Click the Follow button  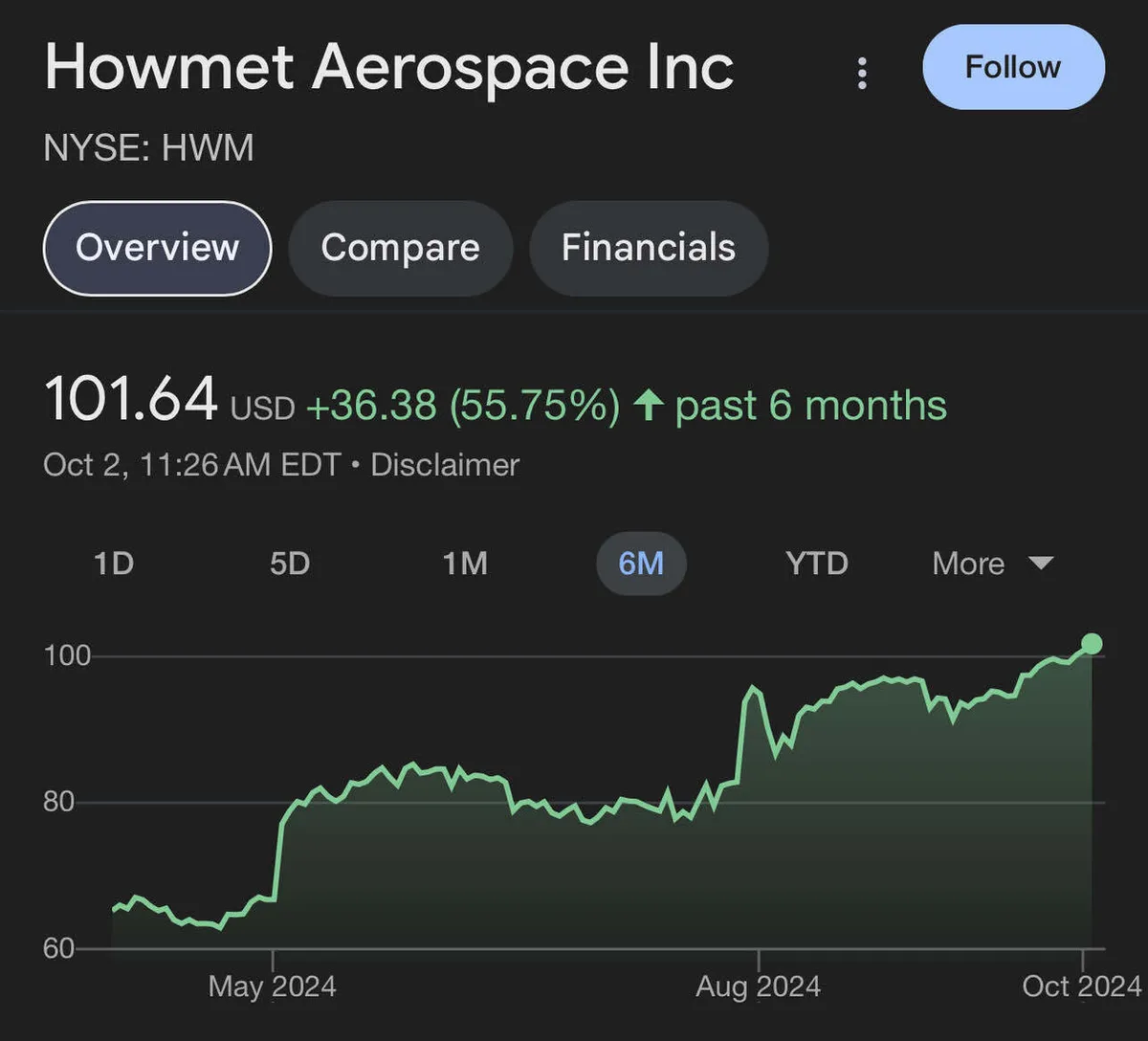(x=1013, y=68)
